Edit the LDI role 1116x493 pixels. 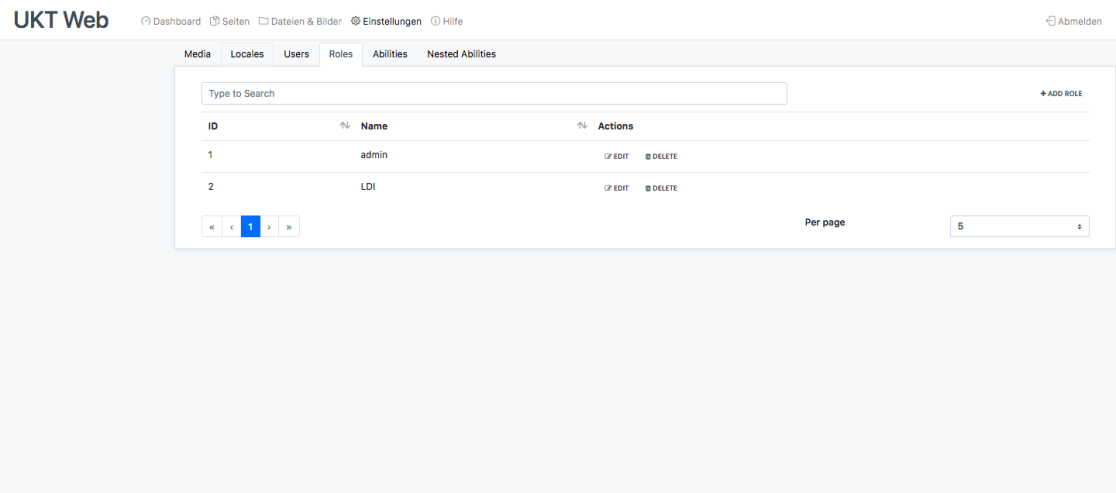click(x=616, y=189)
